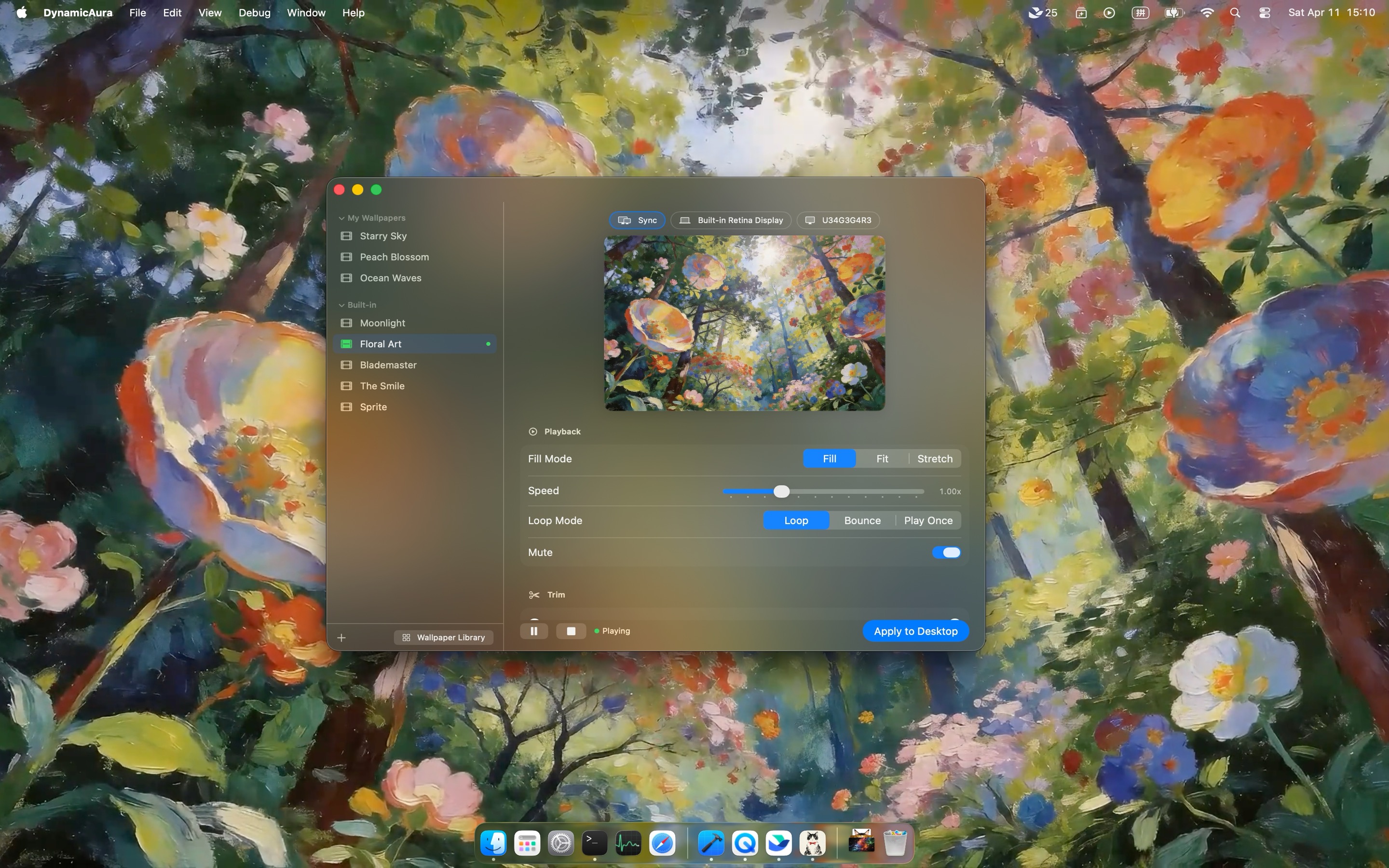Image resolution: width=1389 pixels, height=868 pixels.
Task: Collapse the Built-in section
Action: coord(341,305)
